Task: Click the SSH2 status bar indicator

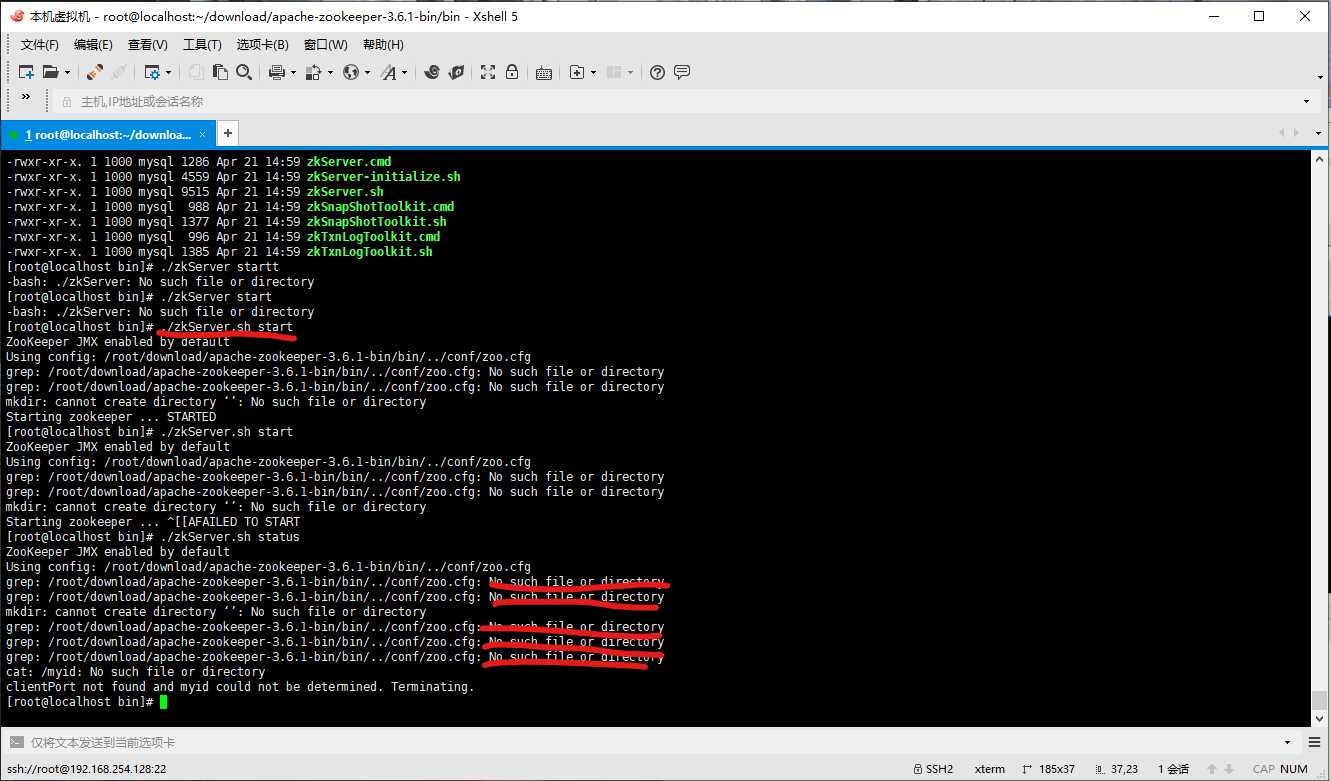Action: pyautogui.click(x=932, y=769)
